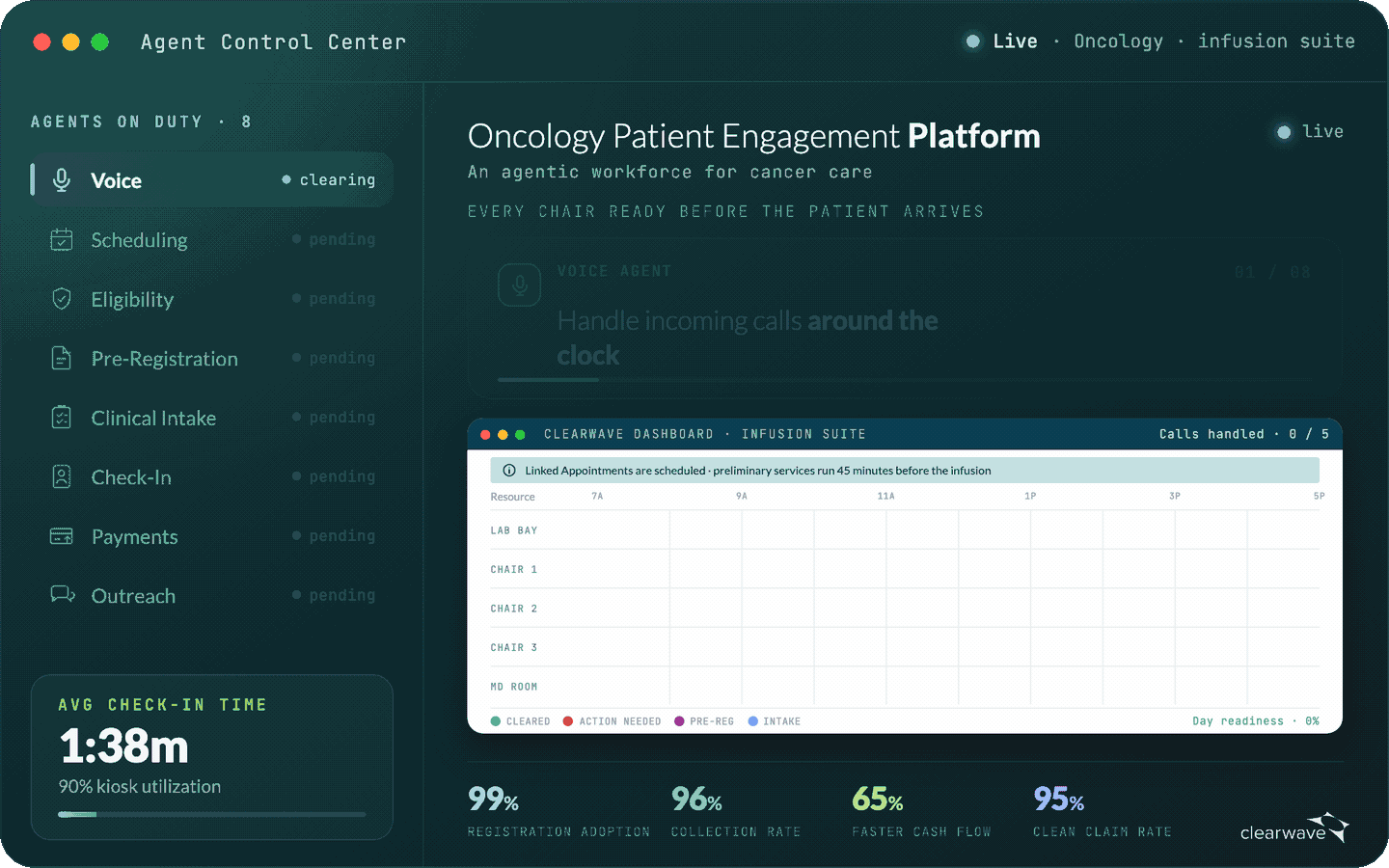Click the info icon in appointments banner
This screenshot has height=868, width=1389.
tap(509, 471)
